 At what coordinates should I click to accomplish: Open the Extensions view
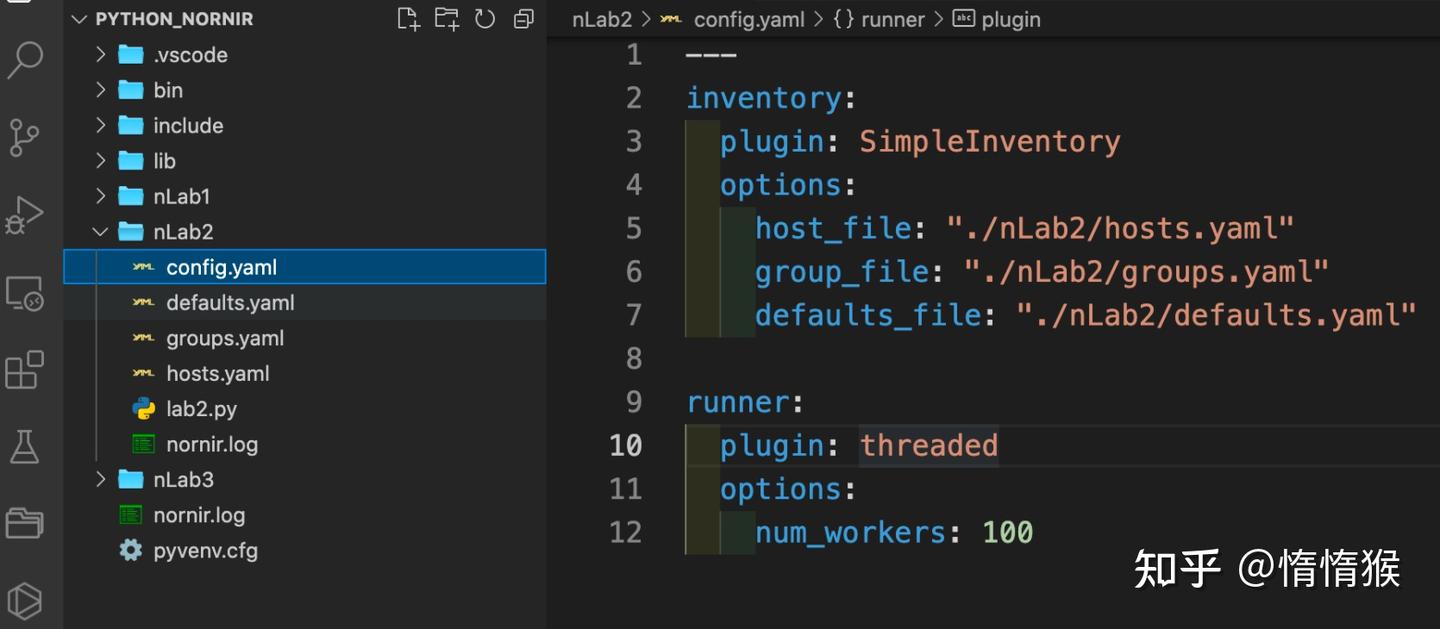[x=25, y=370]
